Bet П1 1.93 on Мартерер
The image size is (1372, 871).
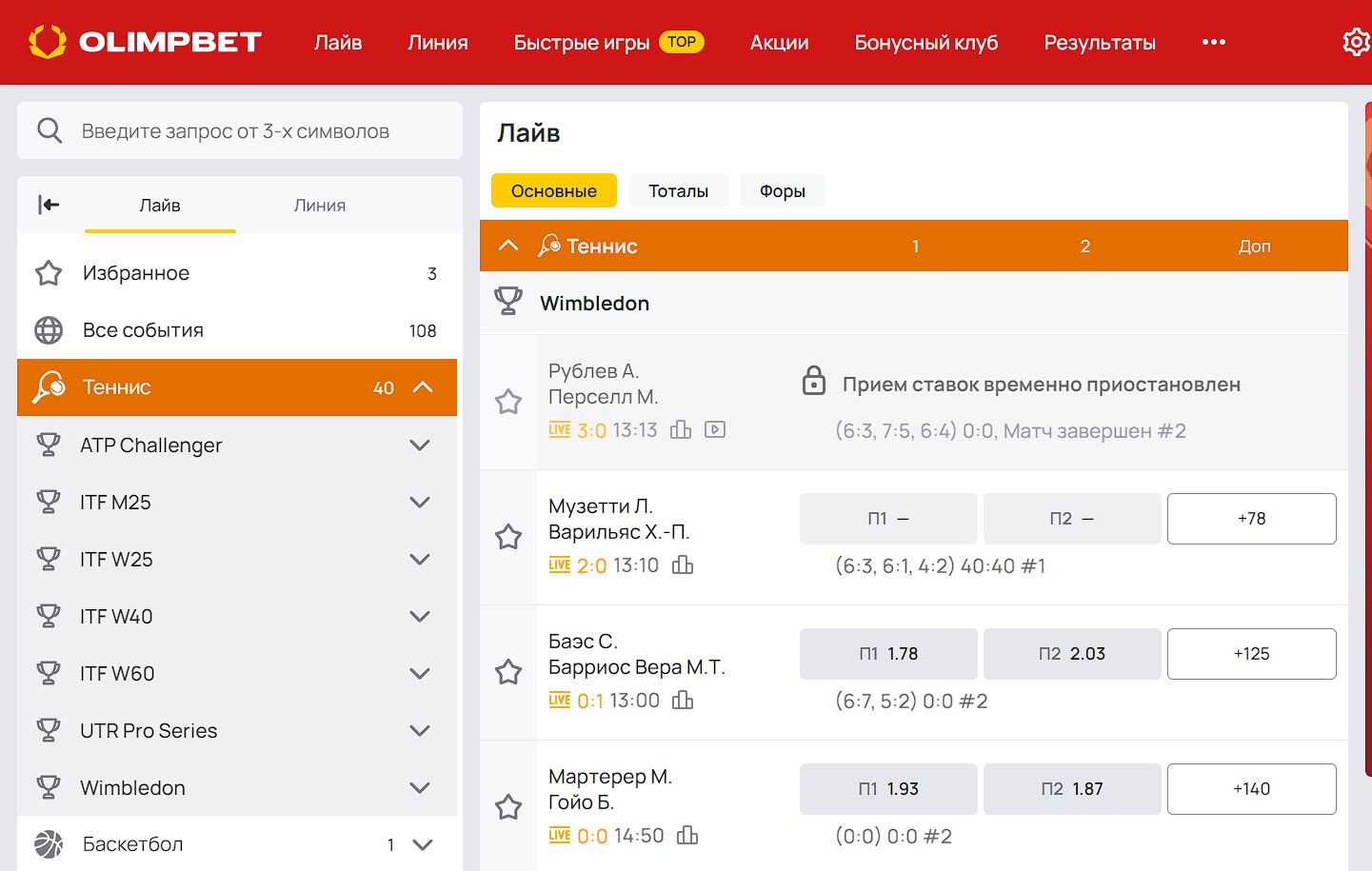point(888,789)
